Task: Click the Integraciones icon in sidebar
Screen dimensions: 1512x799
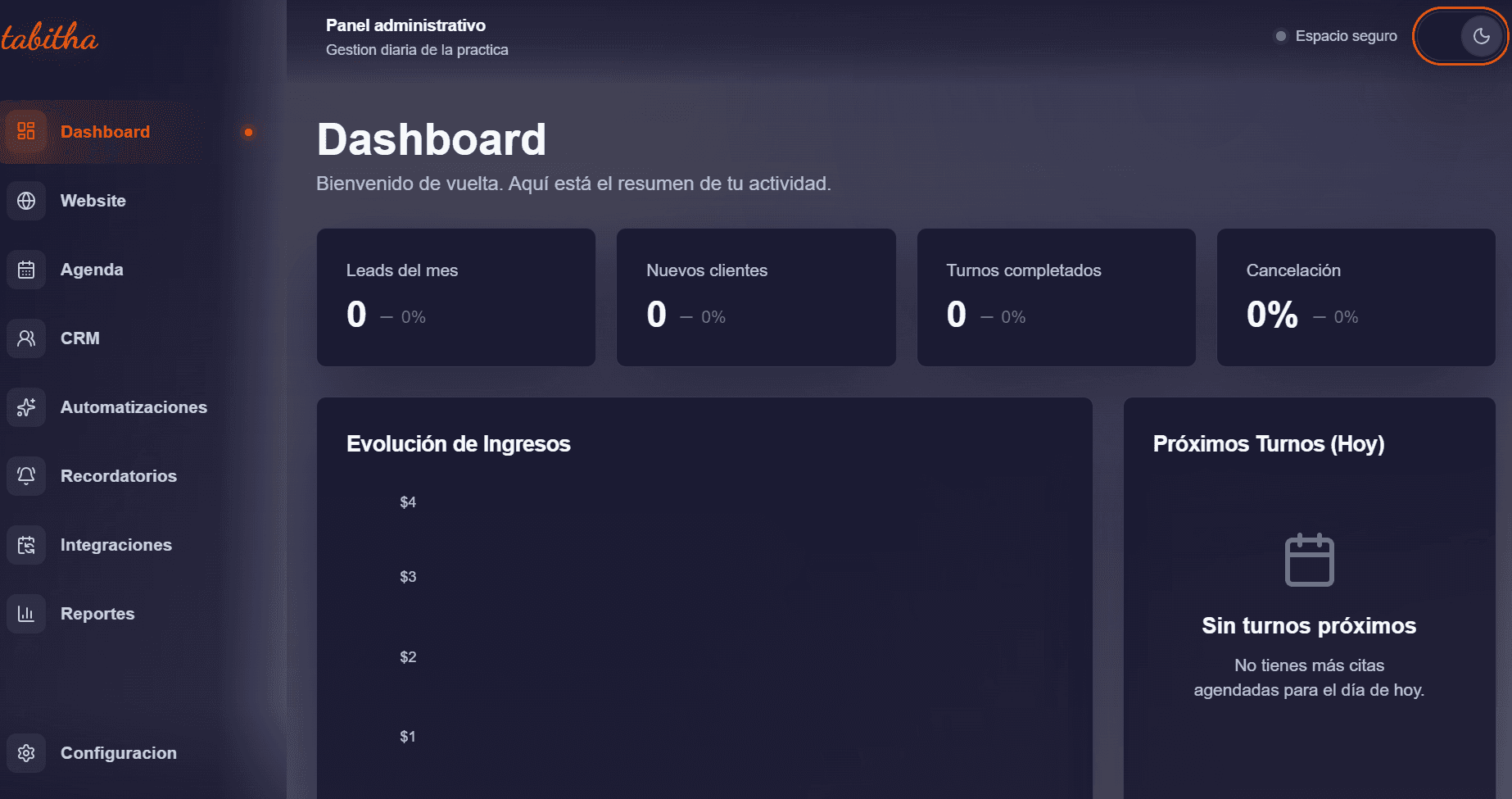Action: (x=26, y=545)
